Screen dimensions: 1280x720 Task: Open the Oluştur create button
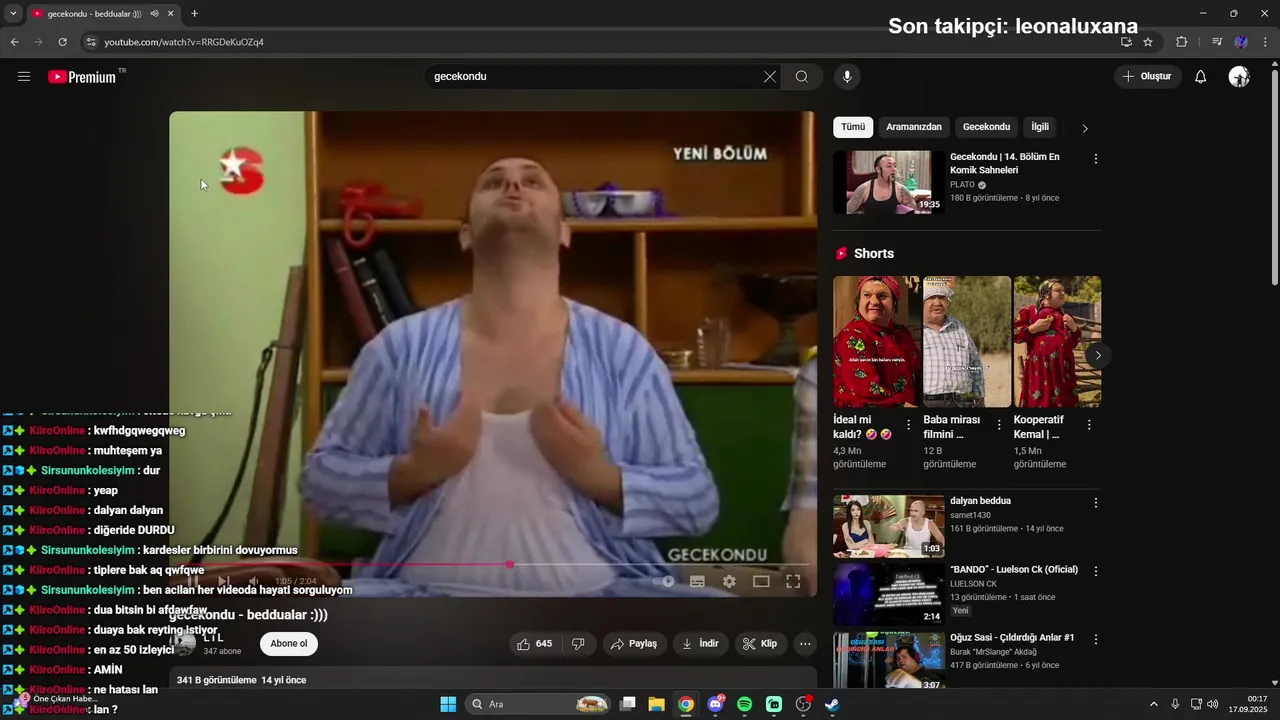coord(1147,77)
